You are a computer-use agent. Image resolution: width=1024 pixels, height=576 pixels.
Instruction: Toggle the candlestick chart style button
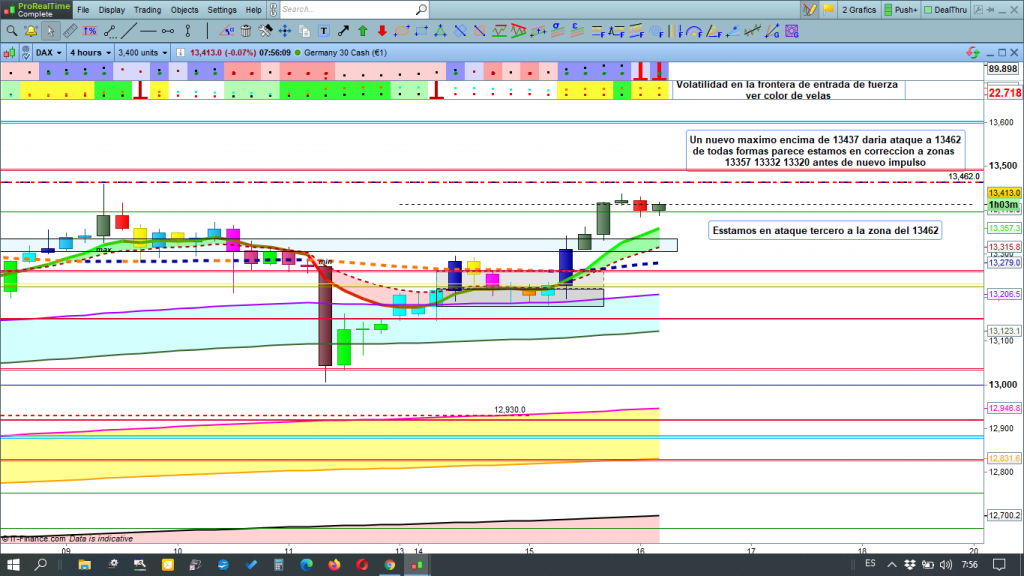coord(11,52)
